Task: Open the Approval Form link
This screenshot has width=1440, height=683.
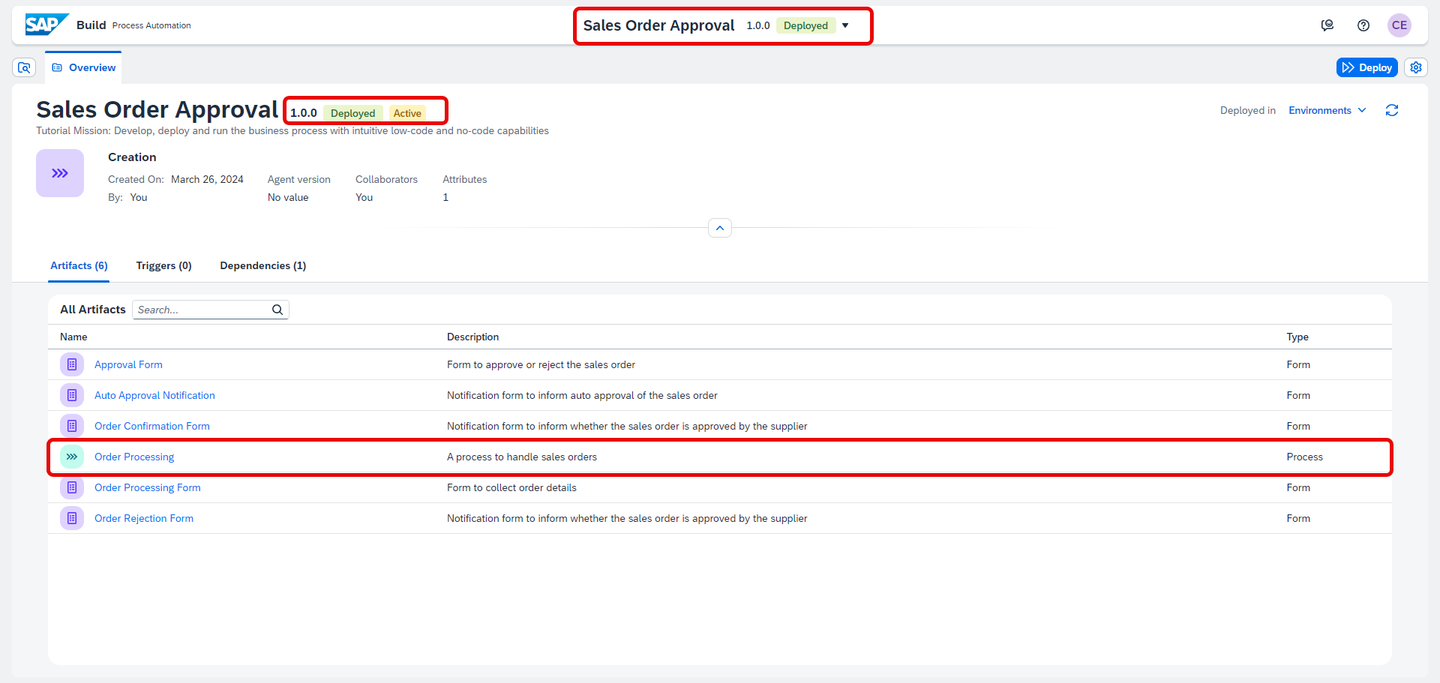Action: coord(128,365)
